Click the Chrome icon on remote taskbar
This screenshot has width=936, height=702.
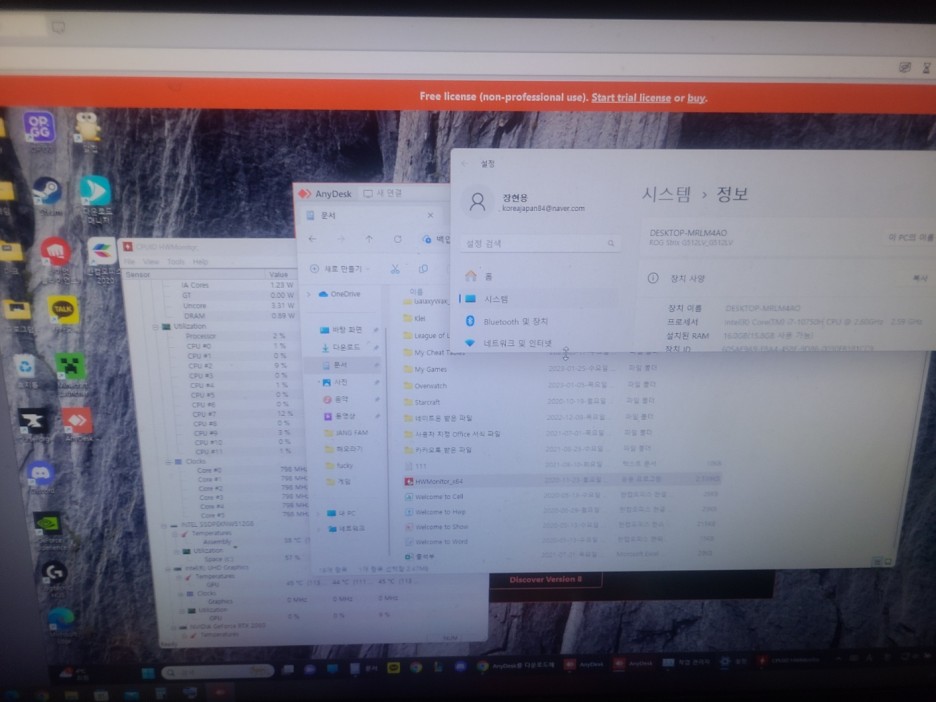(416, 667)
